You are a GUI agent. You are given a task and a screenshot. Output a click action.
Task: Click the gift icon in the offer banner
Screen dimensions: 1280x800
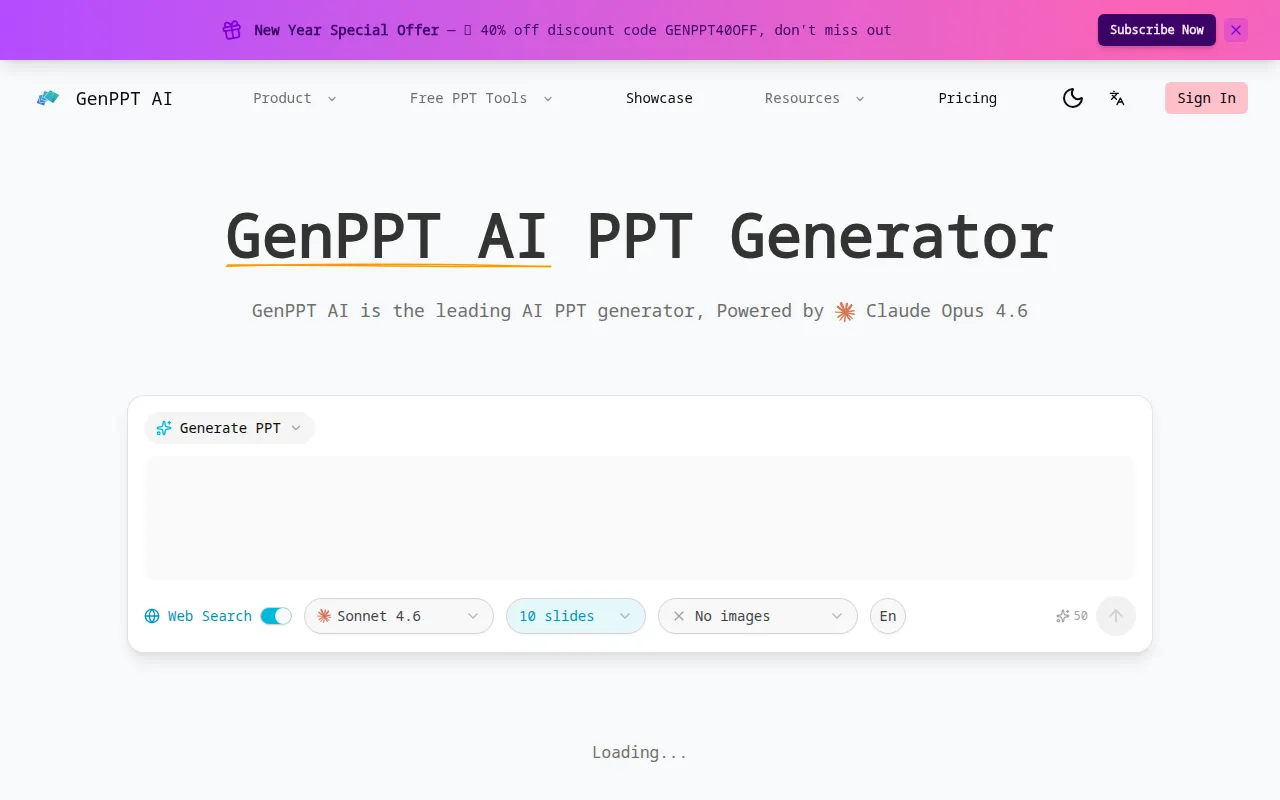(x=231, y=30)
